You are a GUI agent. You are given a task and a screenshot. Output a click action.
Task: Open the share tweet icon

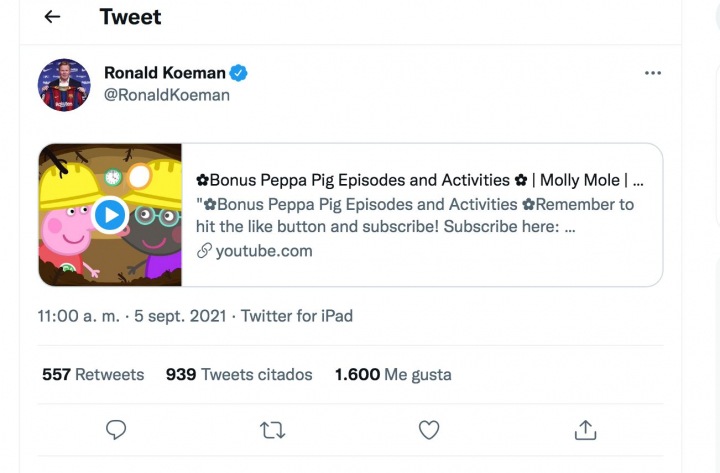point(585,429)
